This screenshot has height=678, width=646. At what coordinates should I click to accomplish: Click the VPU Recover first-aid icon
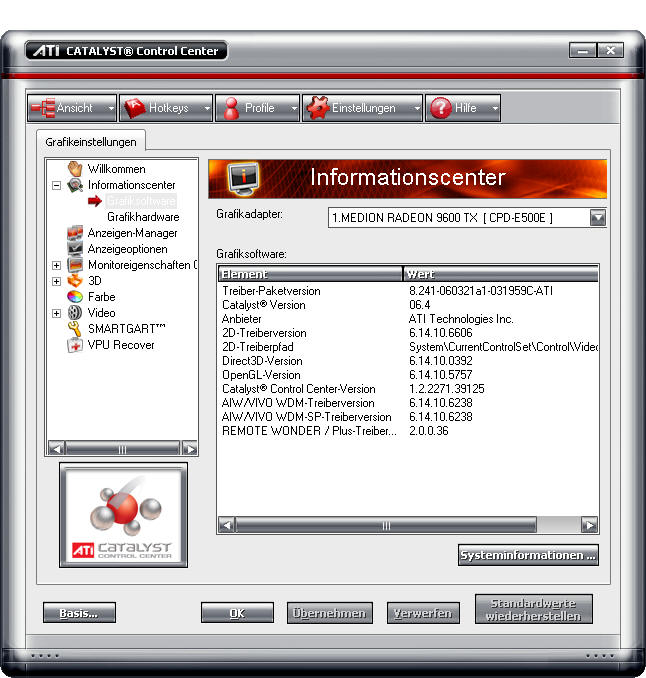coord(75,345)
